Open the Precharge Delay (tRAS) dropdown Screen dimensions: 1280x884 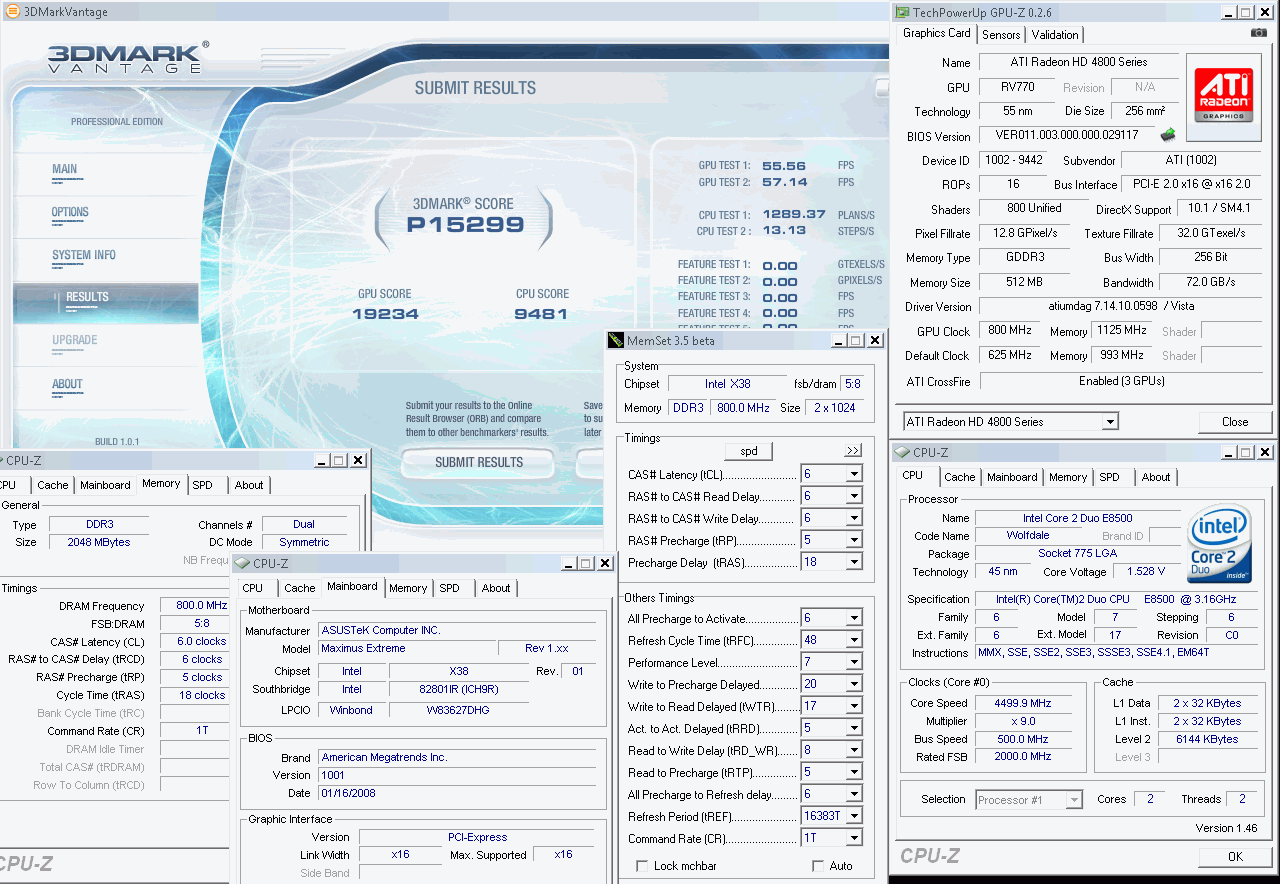pyautogui.click(x=854, y=562)
